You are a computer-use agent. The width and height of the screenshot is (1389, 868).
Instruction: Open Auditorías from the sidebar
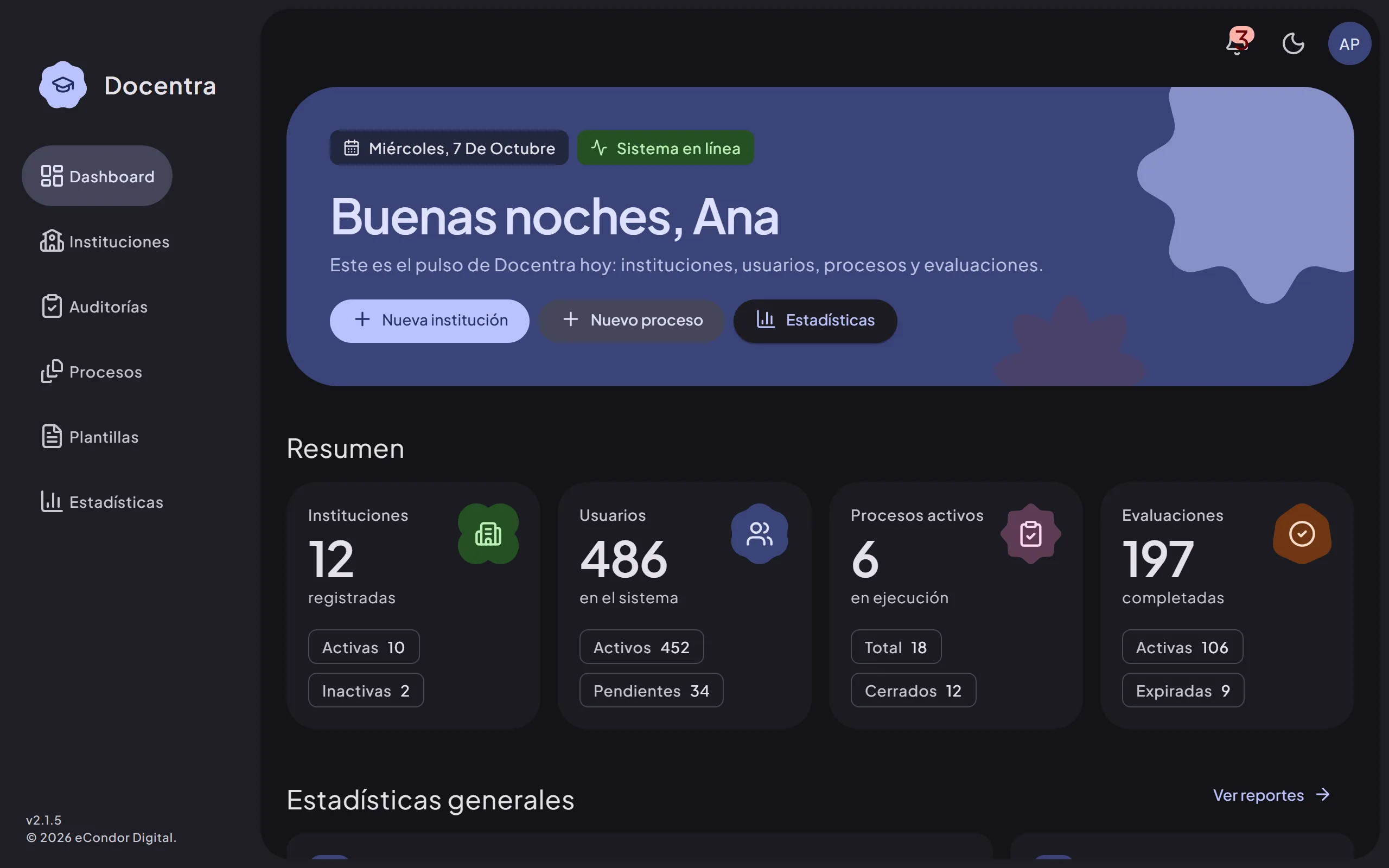click(x=93, y=307)
